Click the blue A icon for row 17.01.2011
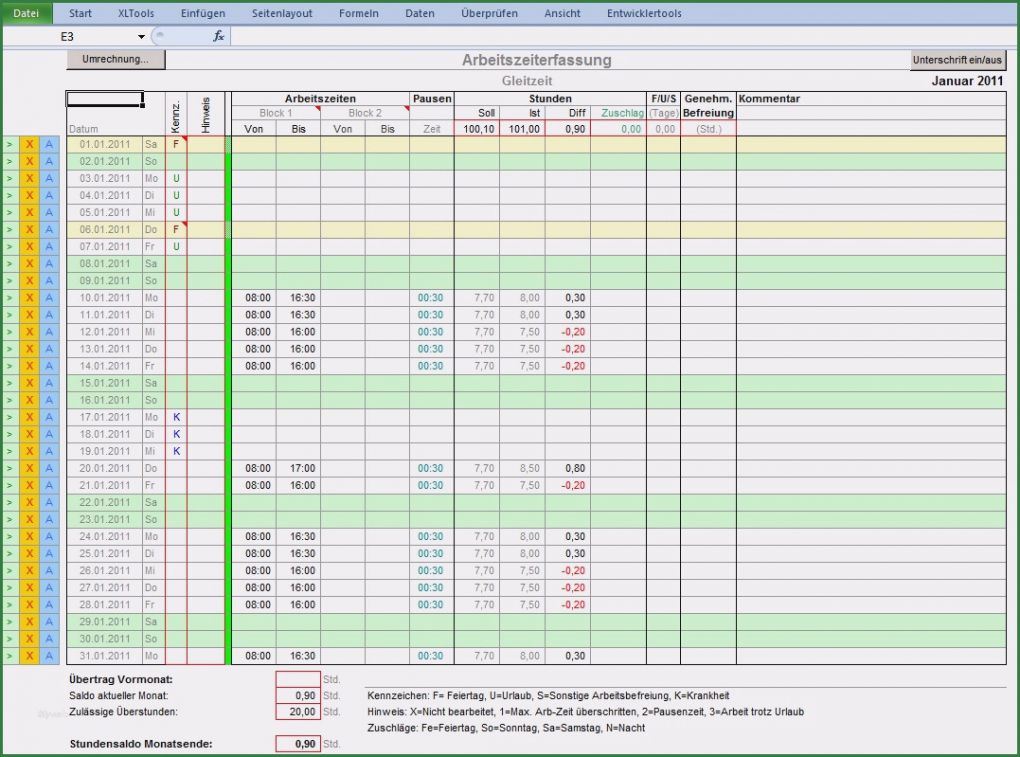Image resolution: width=1020 pixels, height=757 pixels. [49, 417]
